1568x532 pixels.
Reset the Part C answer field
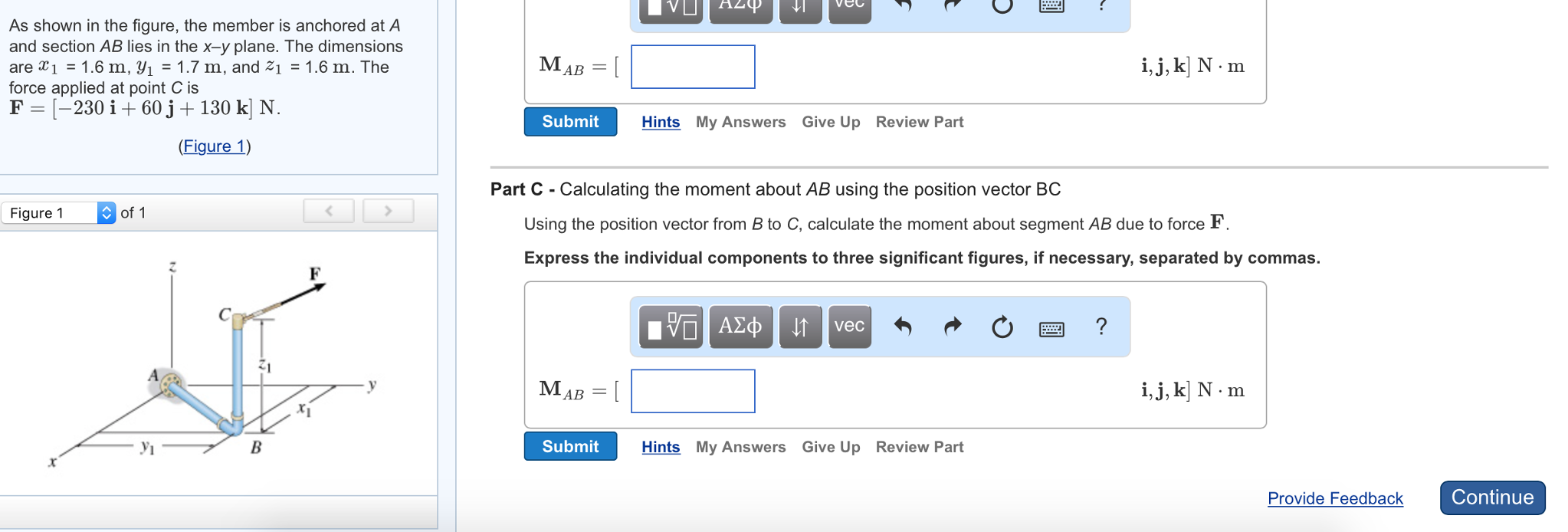[x=1001, y=327]
